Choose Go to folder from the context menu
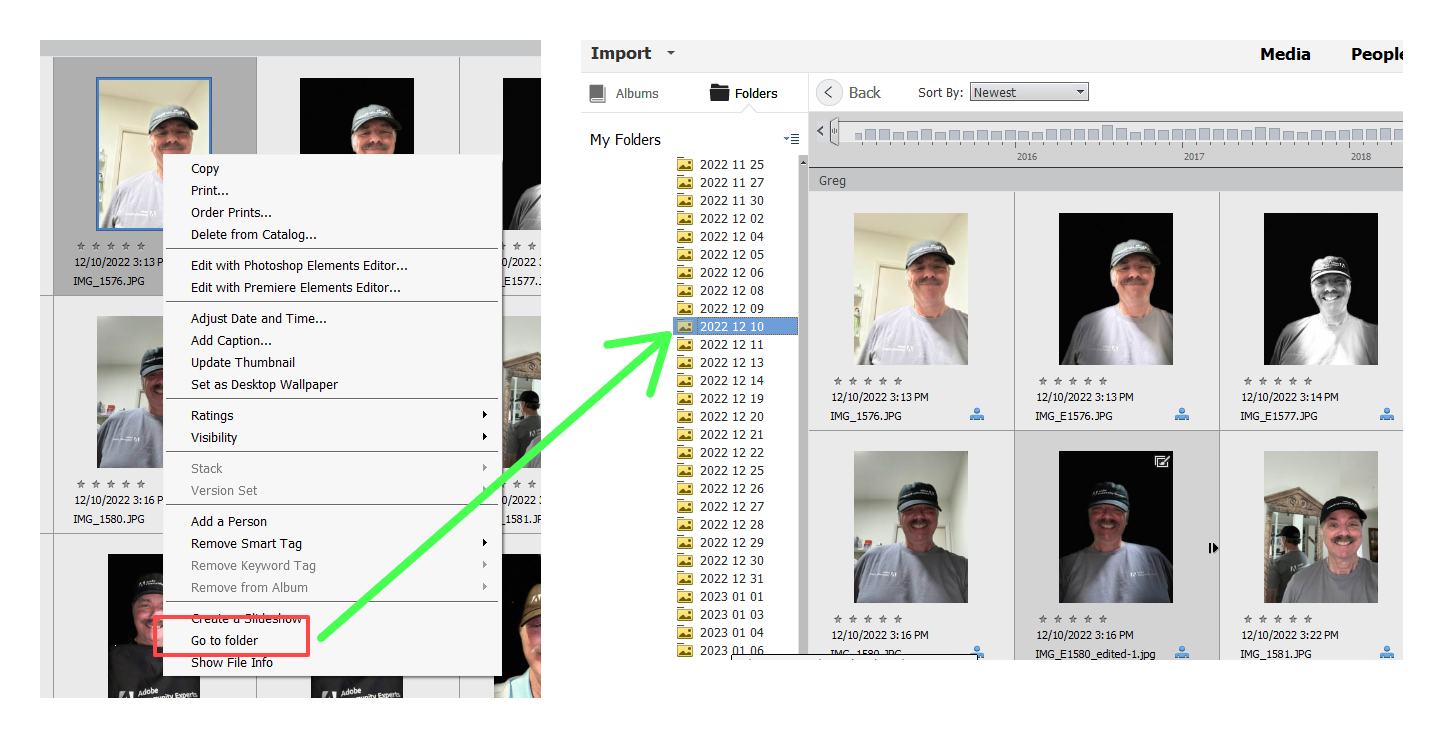 tap(226, 638)
